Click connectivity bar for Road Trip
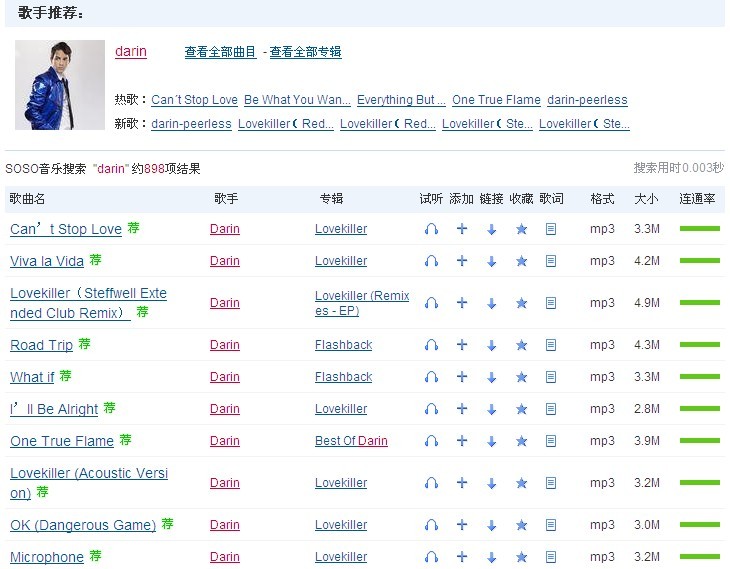Viewport: 730px width, 569px height. tap(700, 345)
